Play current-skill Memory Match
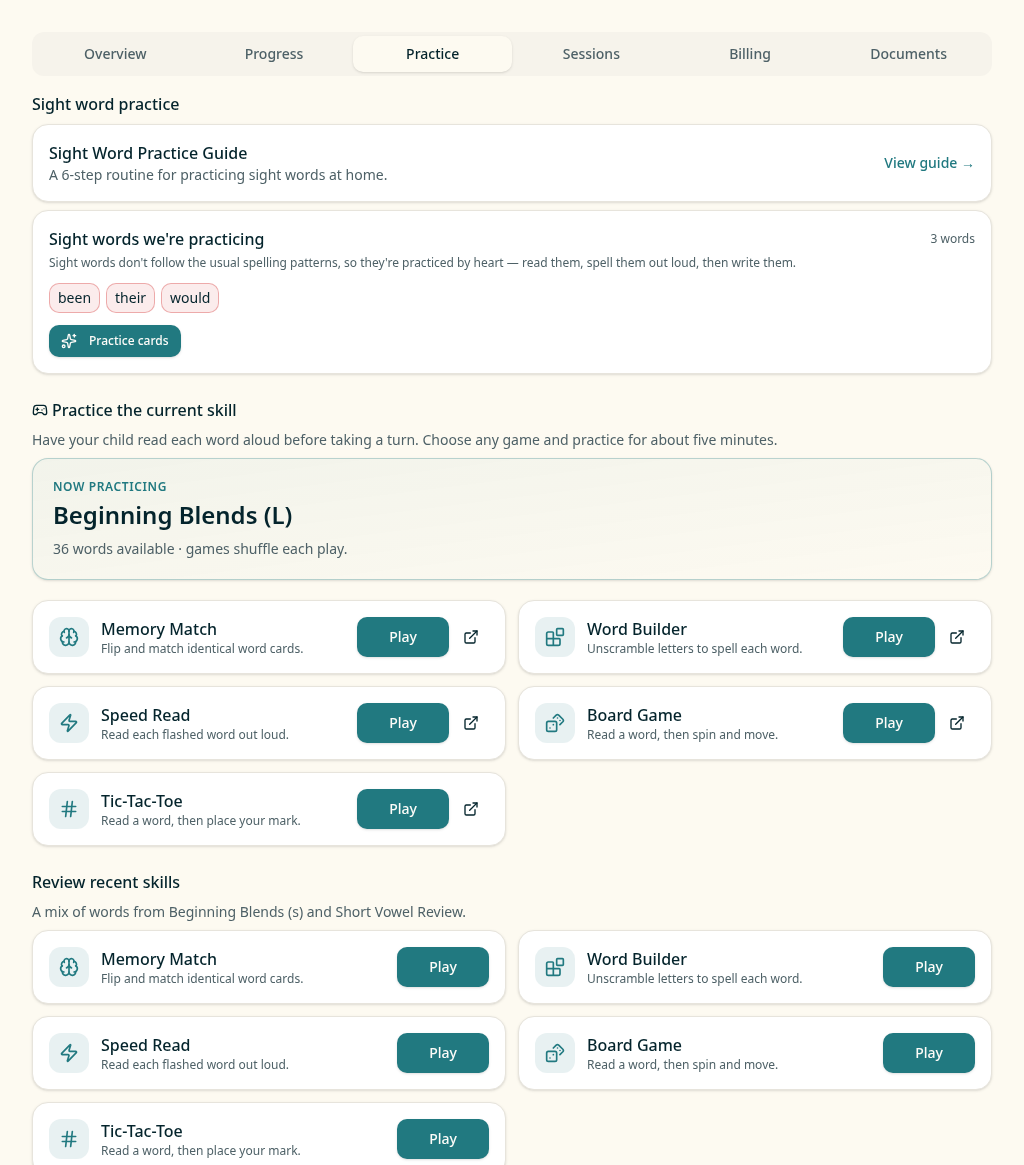This screenshot has height=1165, width=1024. [x=403, y=637]
